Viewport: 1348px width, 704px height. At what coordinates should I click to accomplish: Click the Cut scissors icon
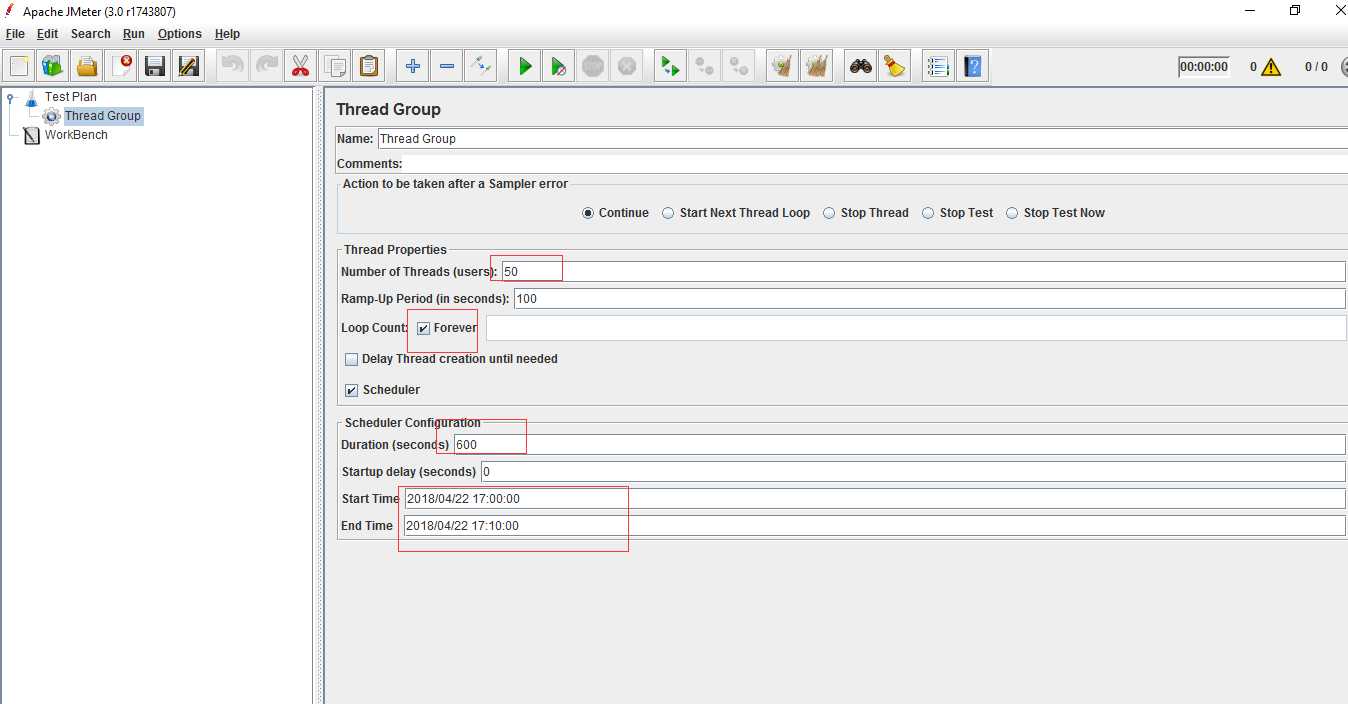pos(301,67)
